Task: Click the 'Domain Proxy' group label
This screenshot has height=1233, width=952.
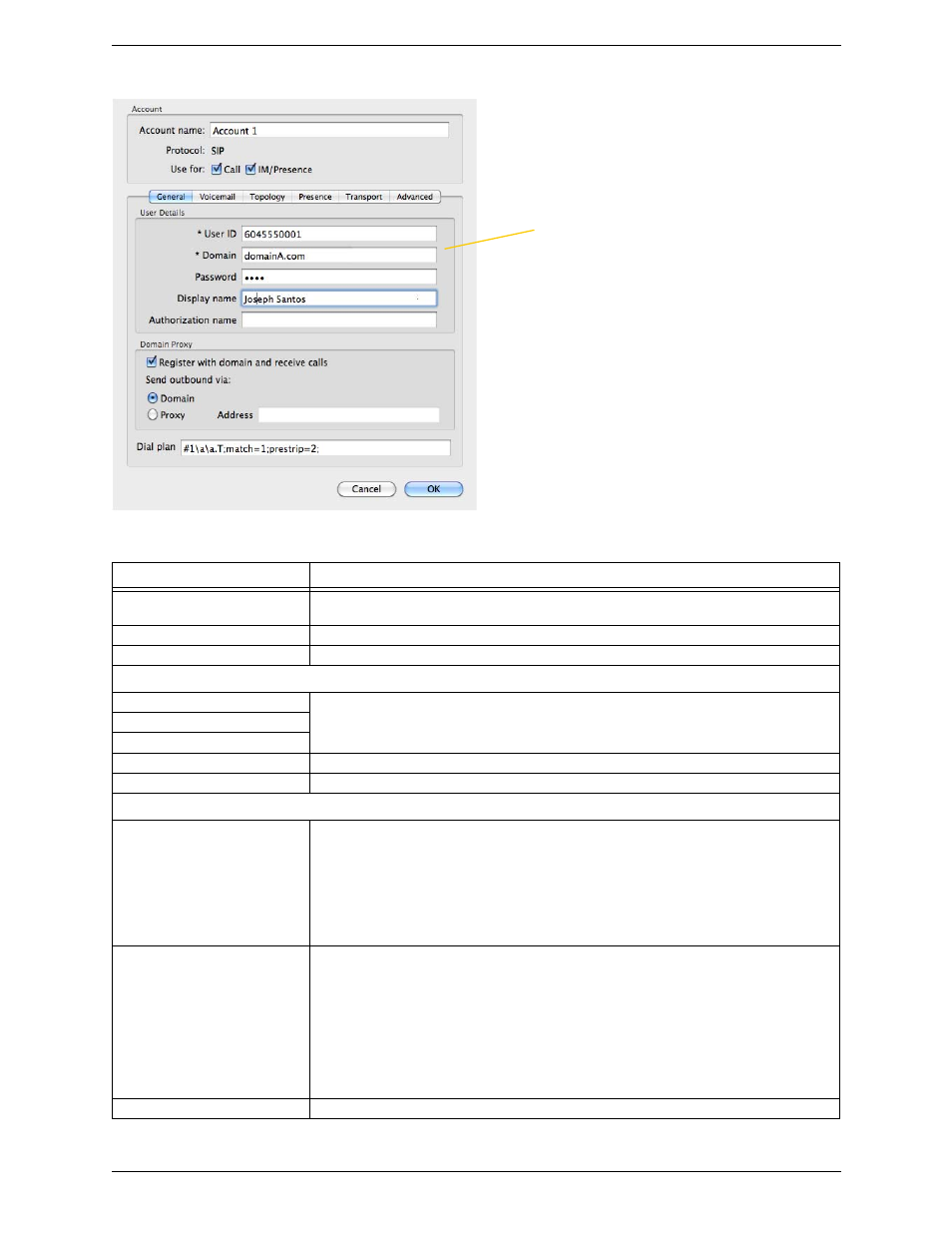Action: tap(166, 344)
